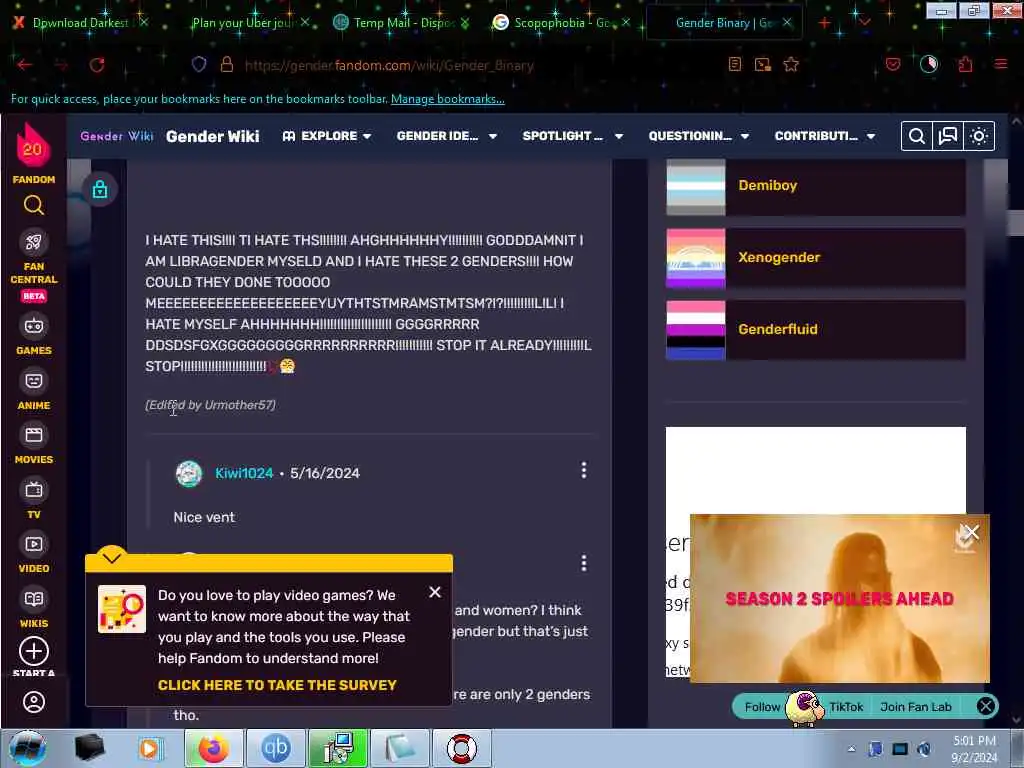Screen dimensions: 1024x768
Task: Dismiss the Follow TikTok banner
Action: point(985,706)
